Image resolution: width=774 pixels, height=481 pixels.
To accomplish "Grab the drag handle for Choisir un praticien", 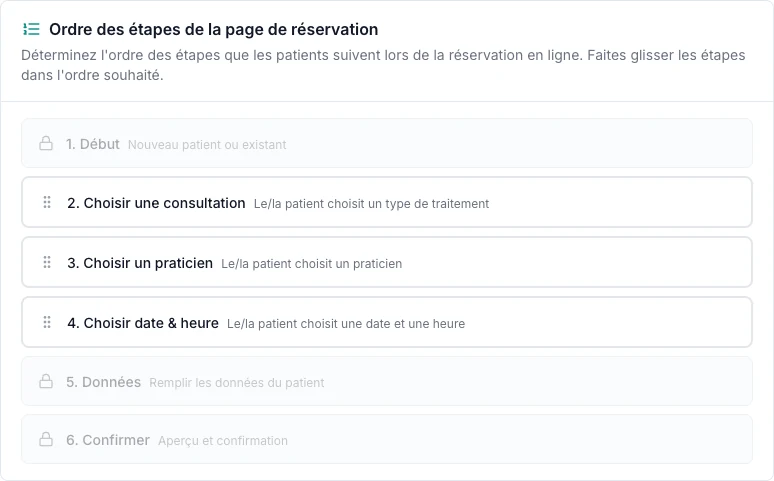I will point(47,262).
